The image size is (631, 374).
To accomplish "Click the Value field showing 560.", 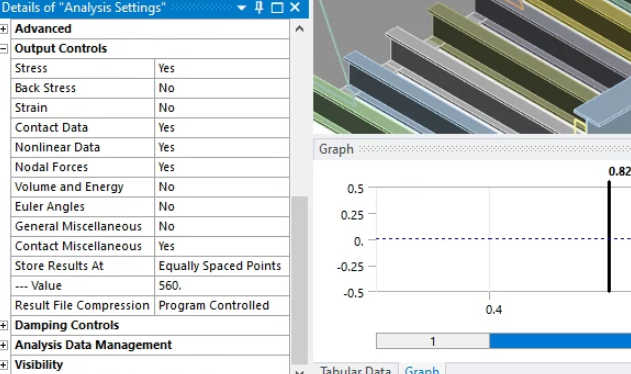I will (222, 285).
